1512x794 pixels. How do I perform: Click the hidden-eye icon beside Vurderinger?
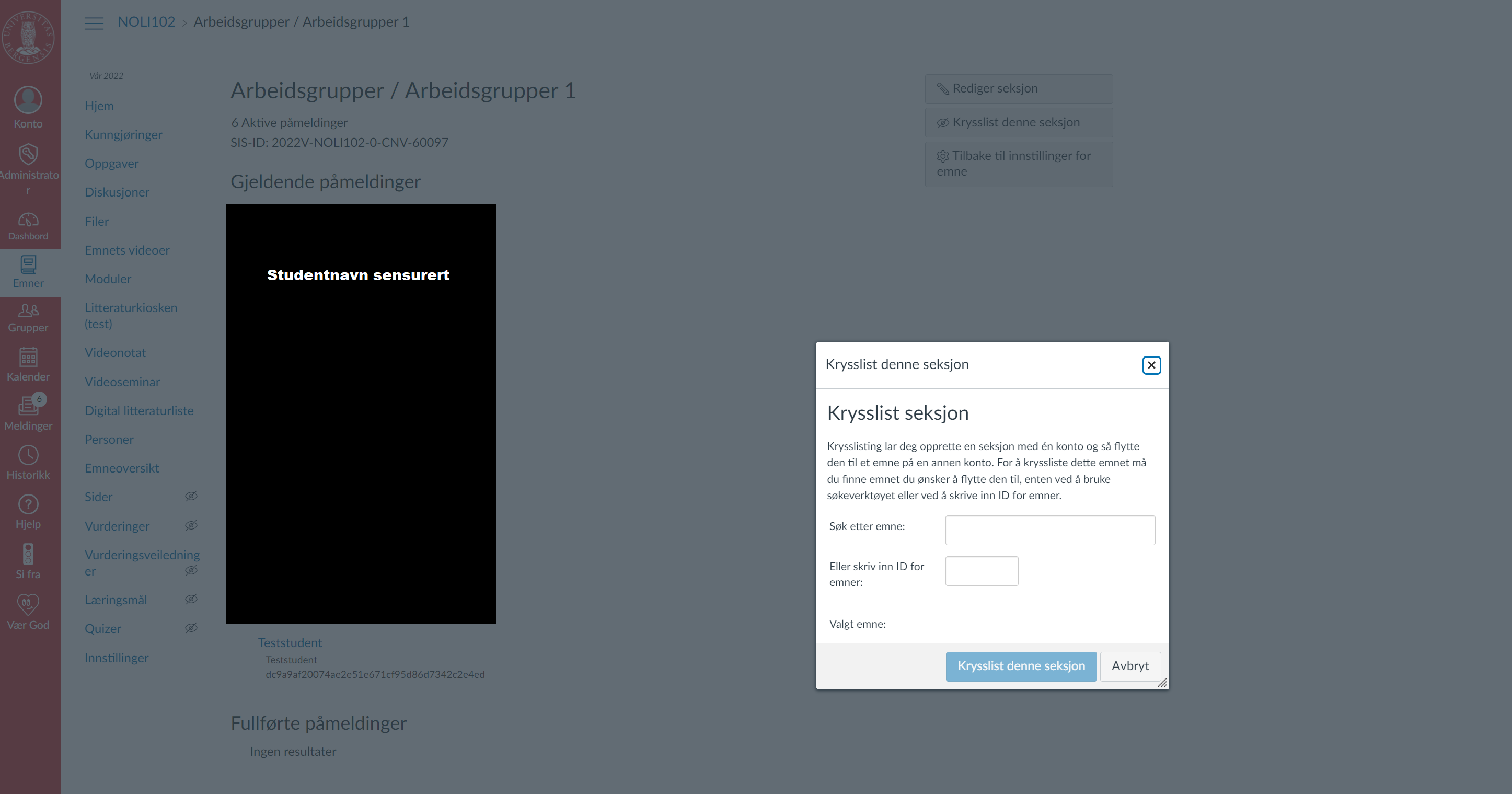191,525
